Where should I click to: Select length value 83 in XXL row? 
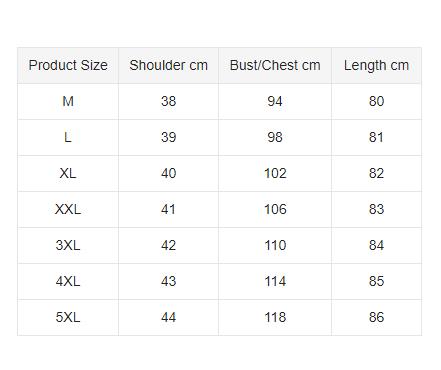click(376, 209)
